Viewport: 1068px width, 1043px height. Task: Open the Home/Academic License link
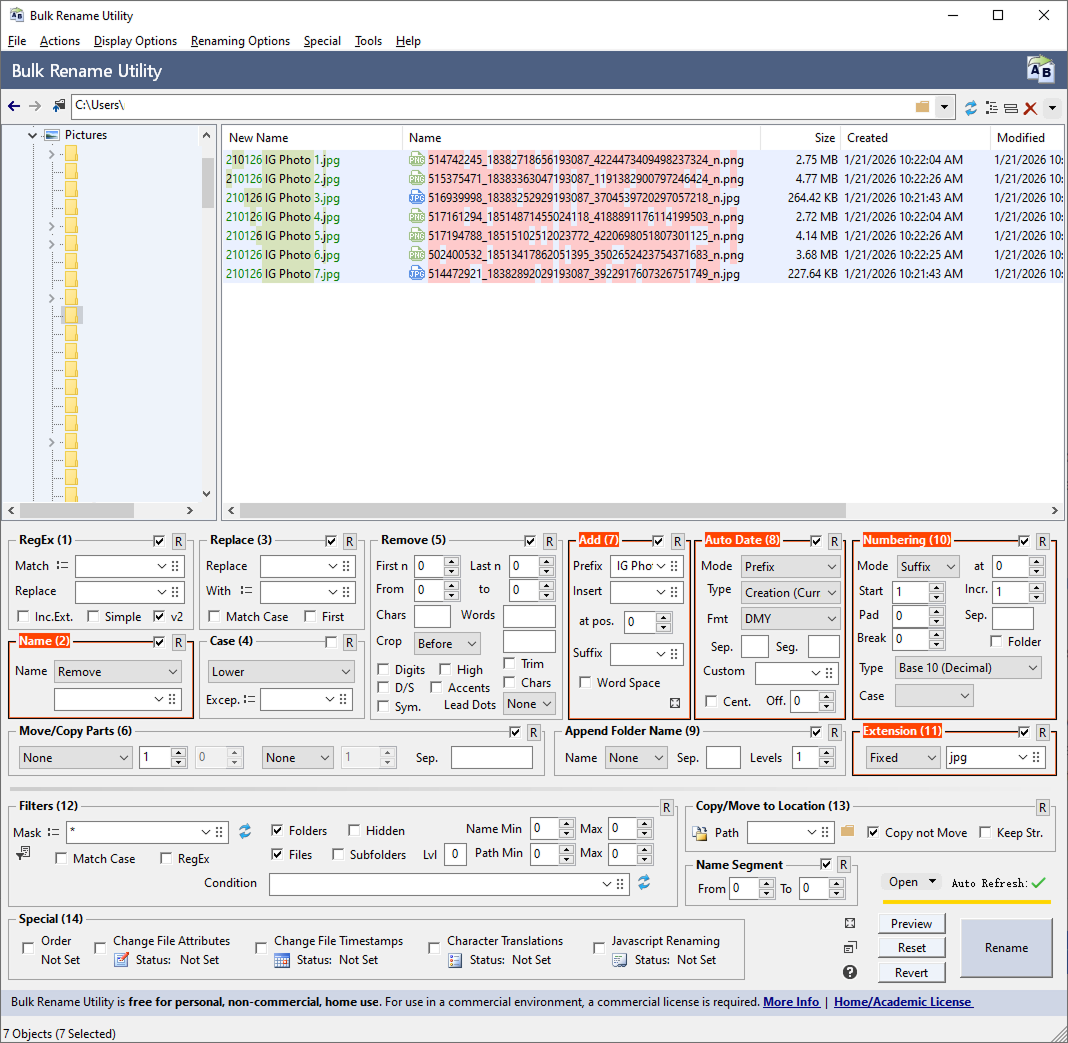902,1002
